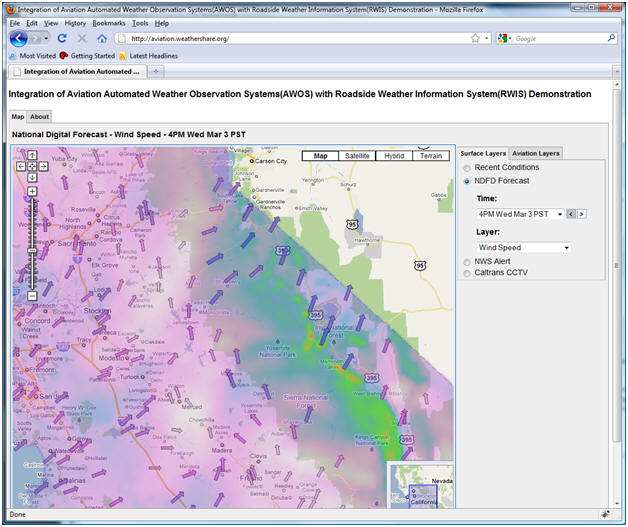Recenter the map with the center pan button
The width and height of the screenshot is (628, 527).
[32, 166]
